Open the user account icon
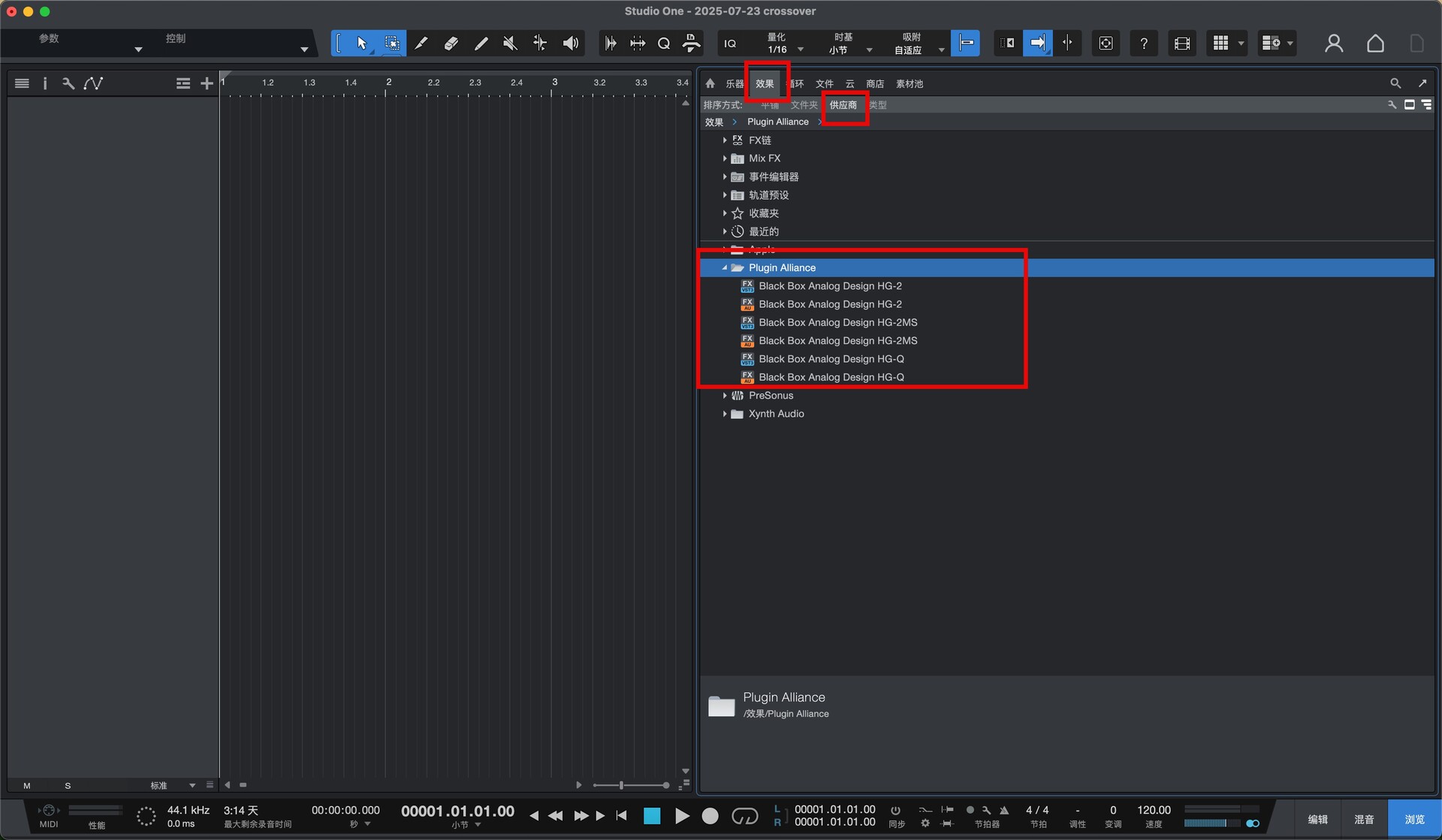Screen dimensions: 1442x840 [x=1334, y=44]
